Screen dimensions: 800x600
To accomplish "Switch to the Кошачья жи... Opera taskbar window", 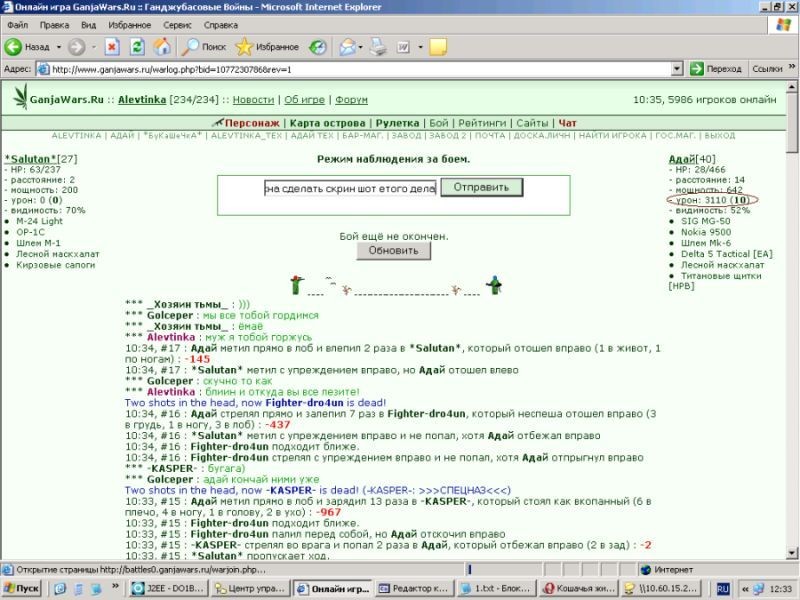I will [x=580, y=588].
